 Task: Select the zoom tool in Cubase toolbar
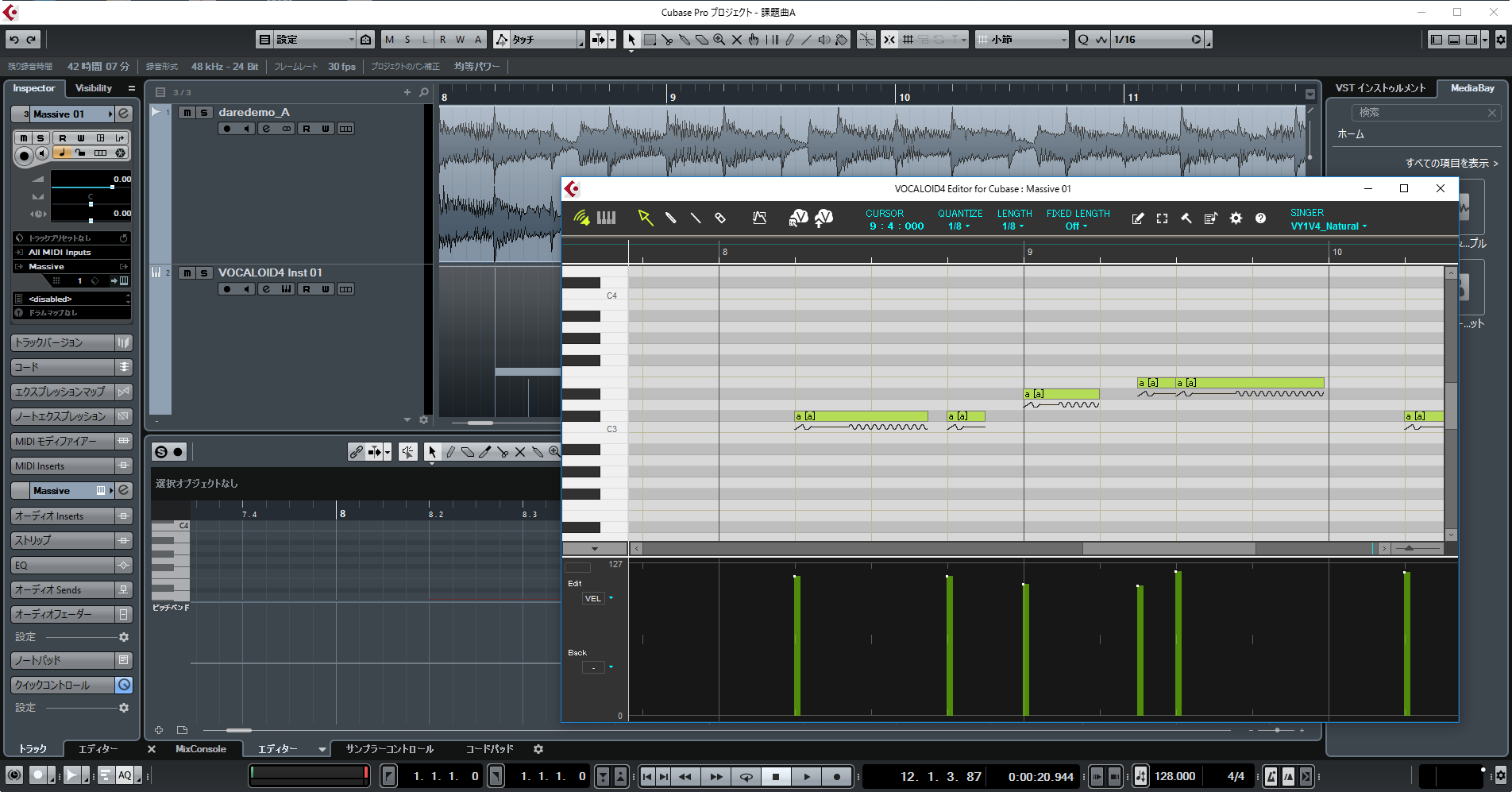click(x=719, y=40)
